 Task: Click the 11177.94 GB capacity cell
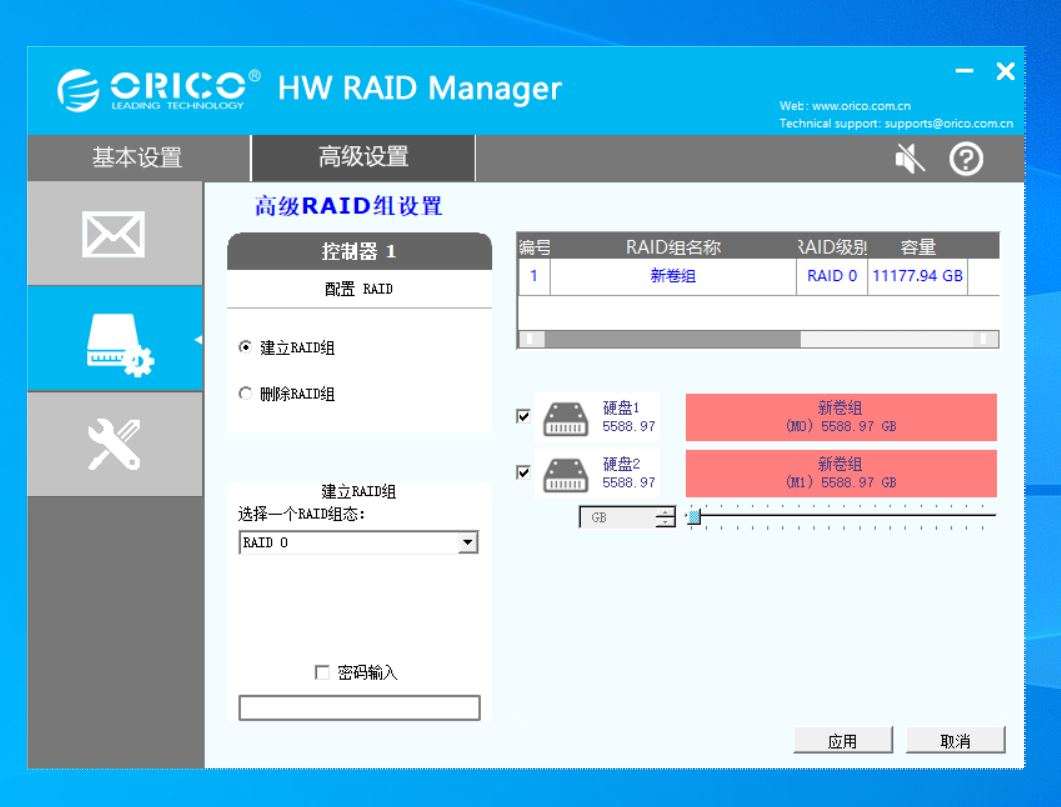[918, 276]
